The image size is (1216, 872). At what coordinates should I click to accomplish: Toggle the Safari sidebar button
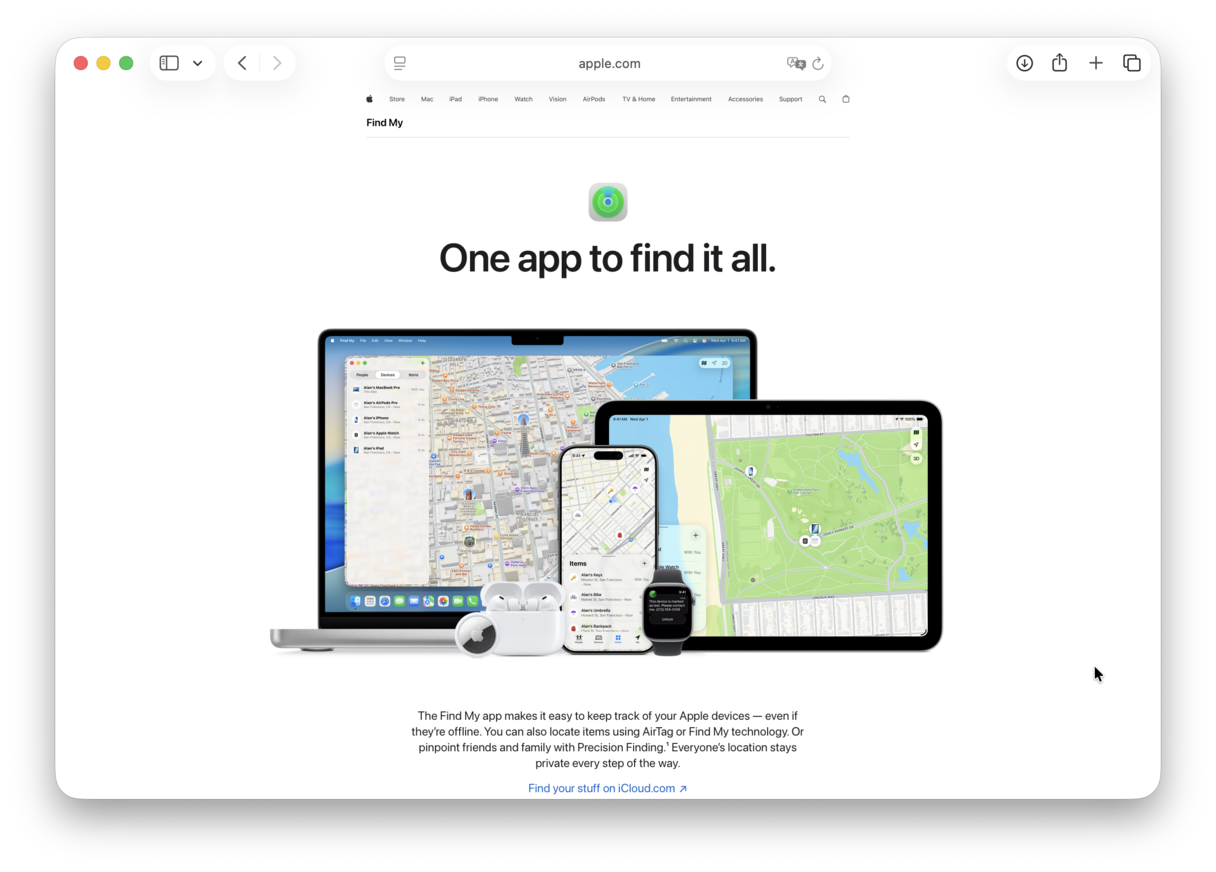169,63
